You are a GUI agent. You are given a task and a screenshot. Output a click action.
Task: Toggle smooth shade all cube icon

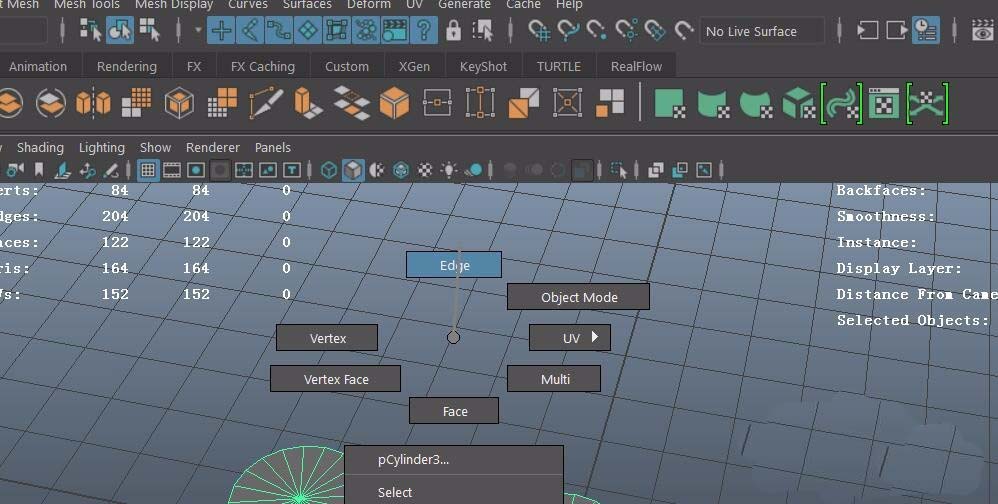tap(353, 170)
